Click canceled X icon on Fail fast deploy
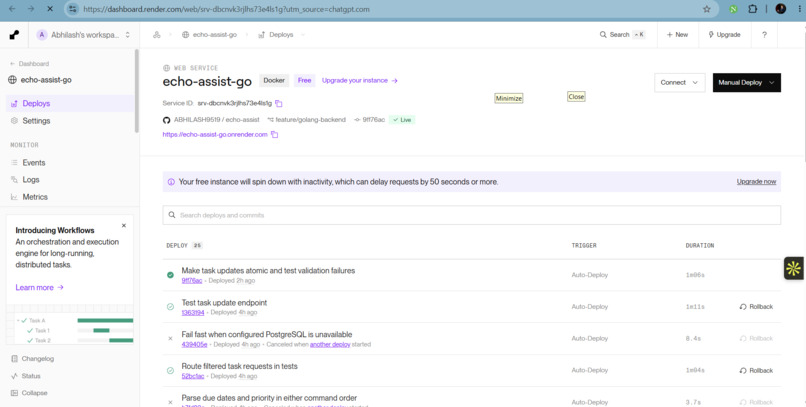806x407 pixels. 170,339
